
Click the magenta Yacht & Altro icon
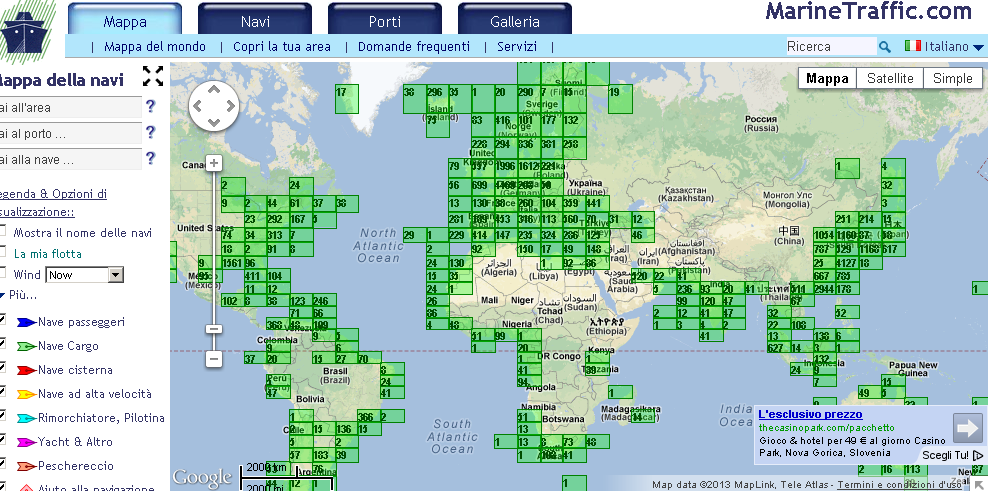click(x=27, y=442)
